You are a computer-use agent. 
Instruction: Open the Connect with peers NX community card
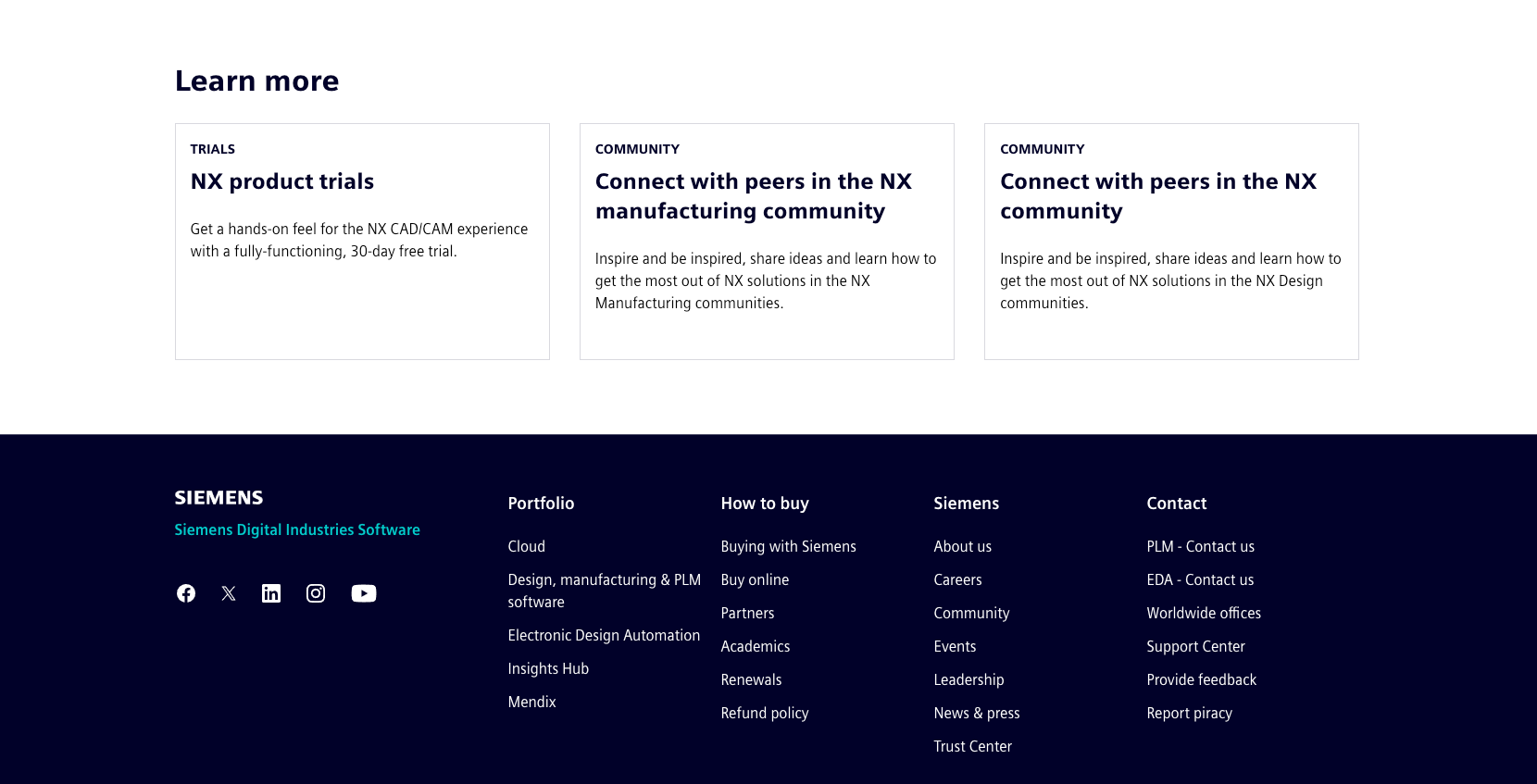pyautogui.click(x=1171, y=242)
